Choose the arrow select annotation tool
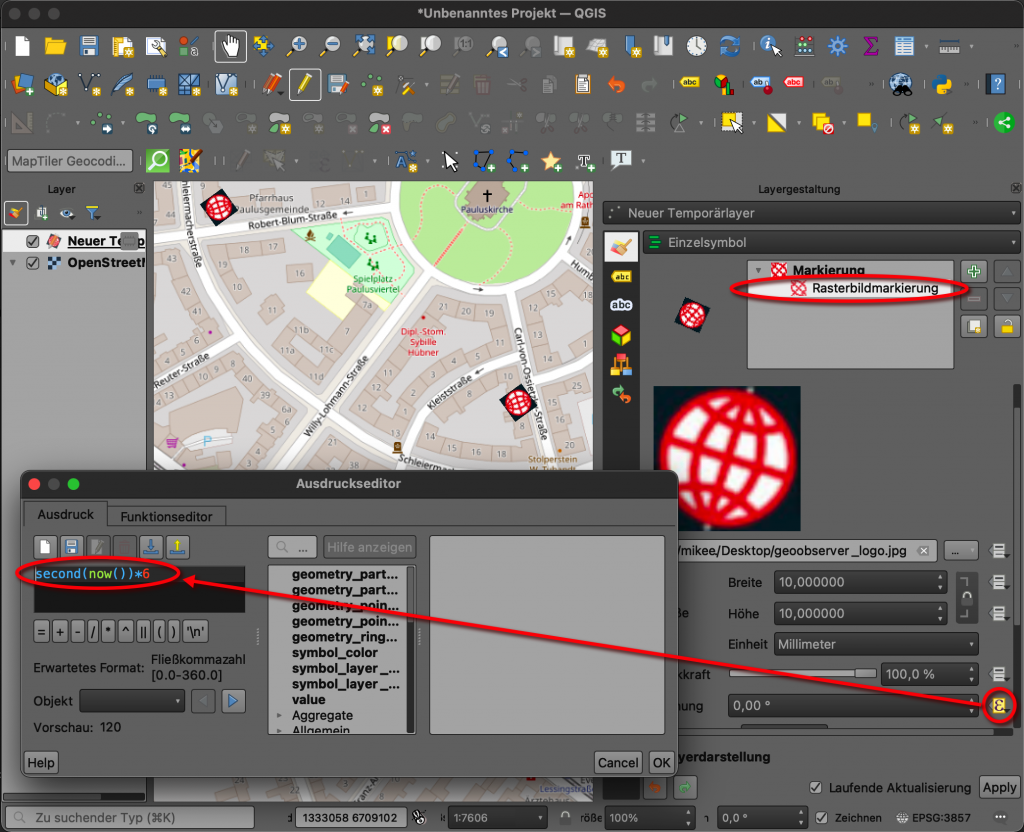The image size is (1024, 832). point(450,161)
